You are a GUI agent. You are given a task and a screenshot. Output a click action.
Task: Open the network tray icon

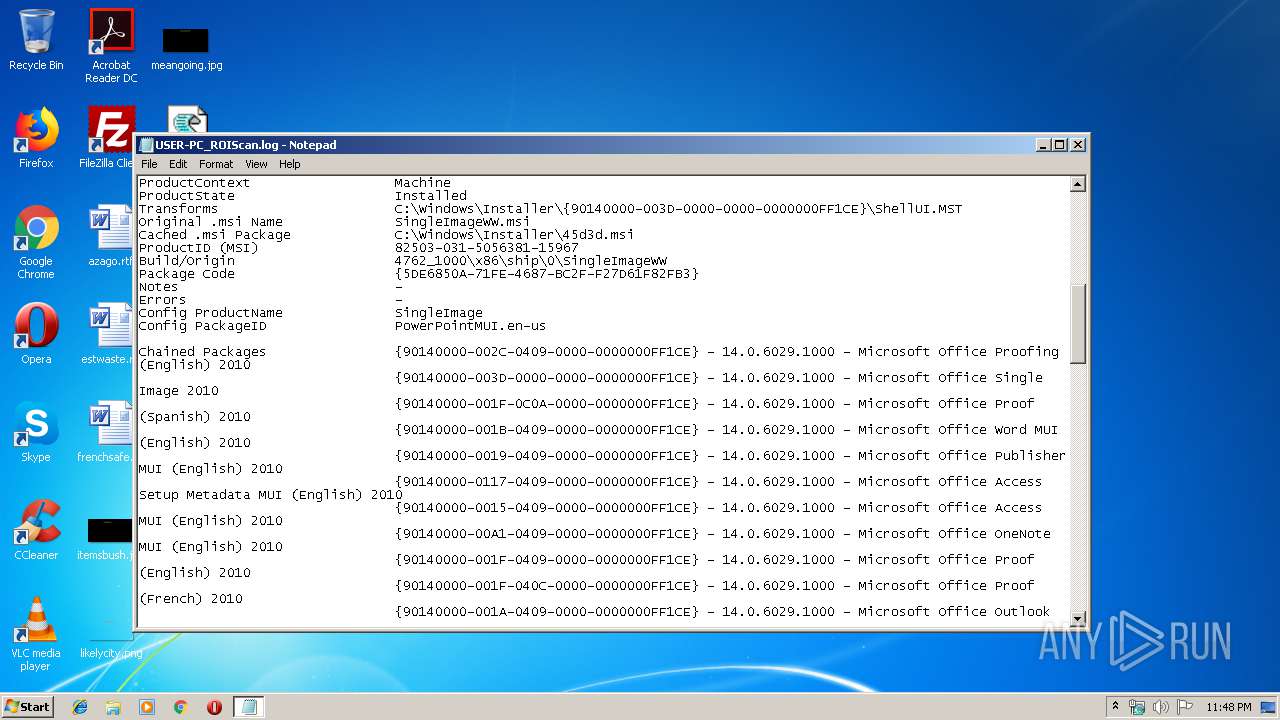(1137, 707)
